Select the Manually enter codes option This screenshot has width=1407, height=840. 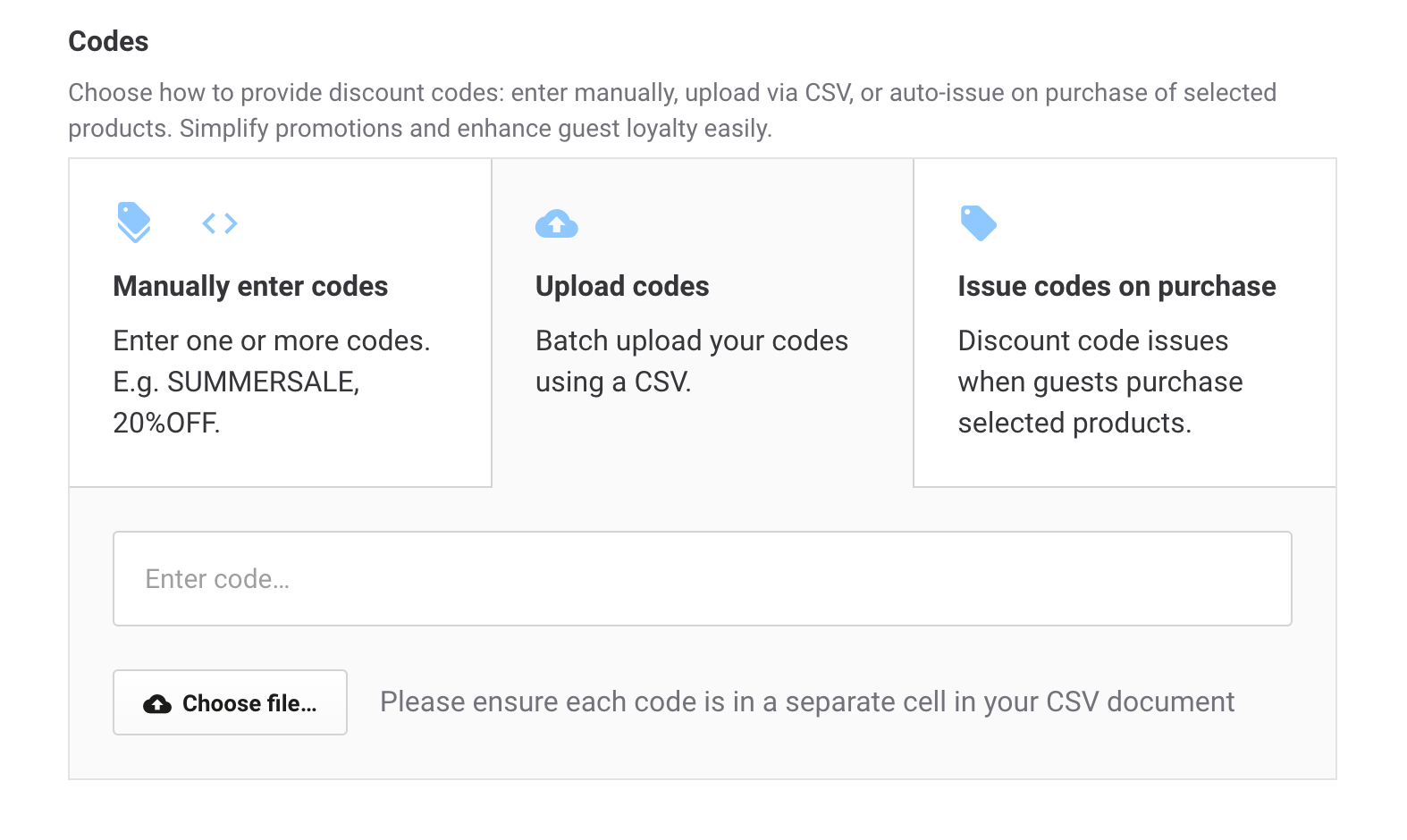280,322
